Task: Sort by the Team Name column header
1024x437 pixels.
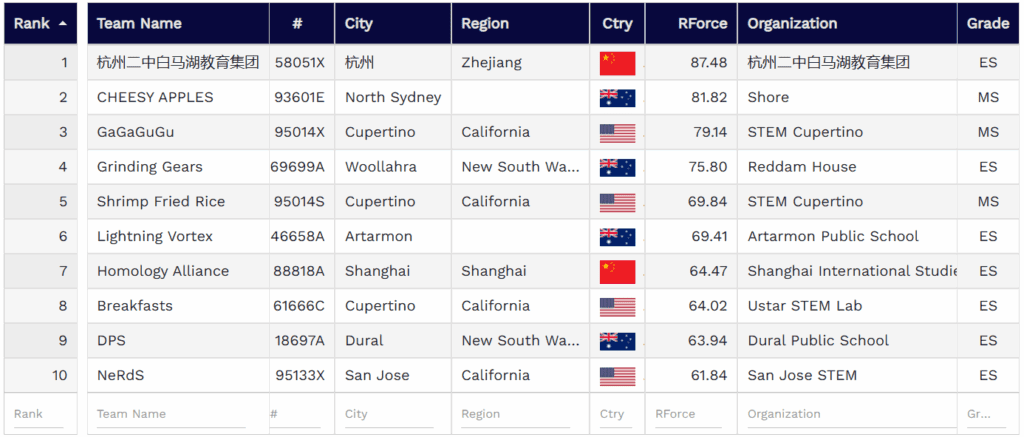Action: (x=139, y=23)
